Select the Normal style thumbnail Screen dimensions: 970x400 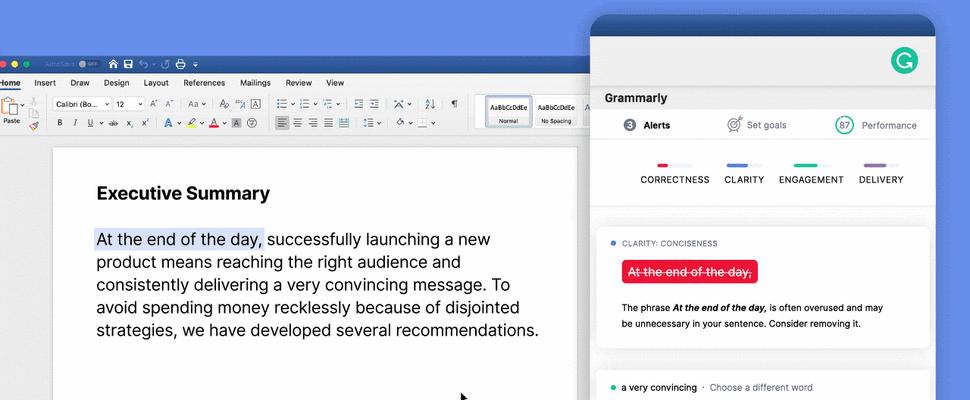pyautogui.click(x=509, y=111)
